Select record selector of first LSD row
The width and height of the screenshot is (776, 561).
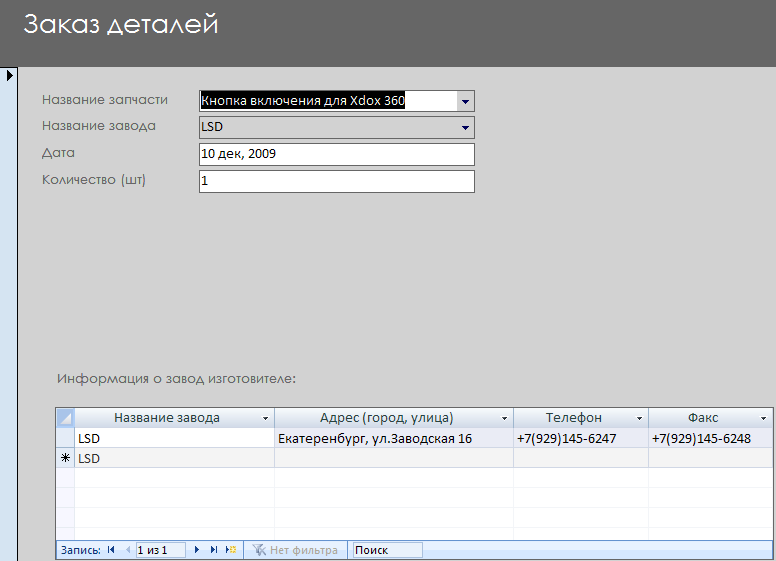[65, 438]
